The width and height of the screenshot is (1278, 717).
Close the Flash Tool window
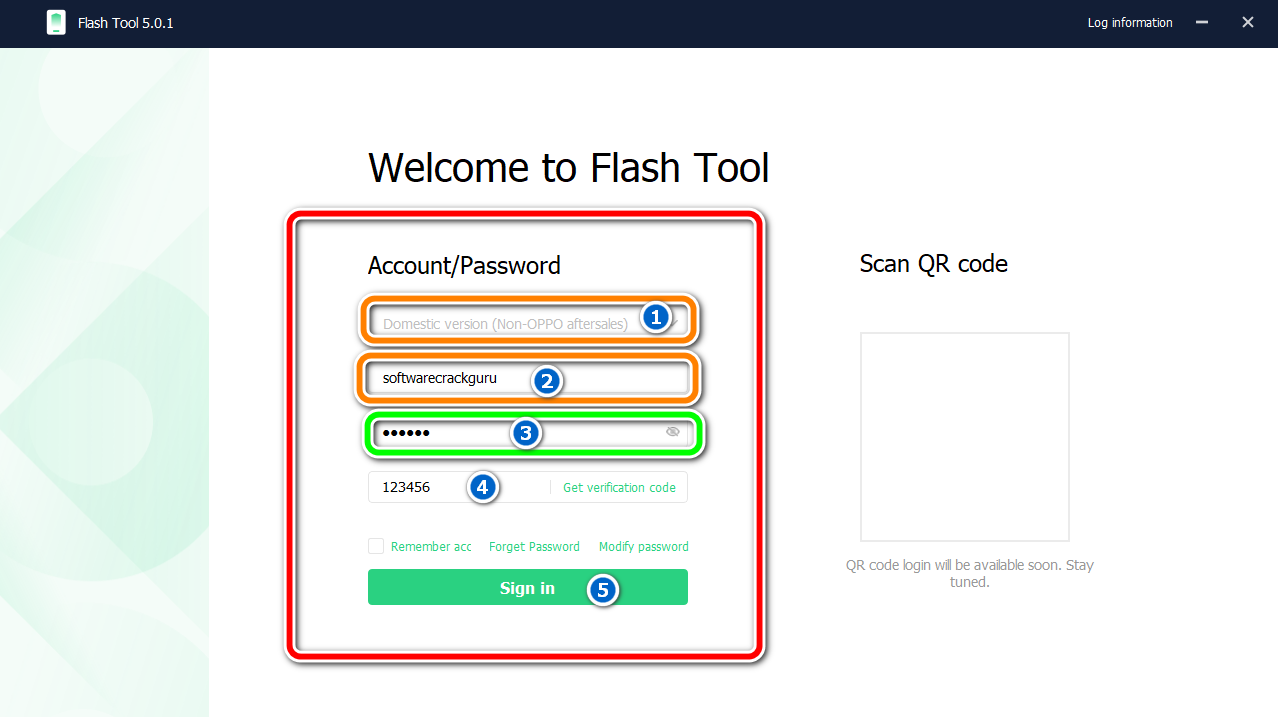1248,22
